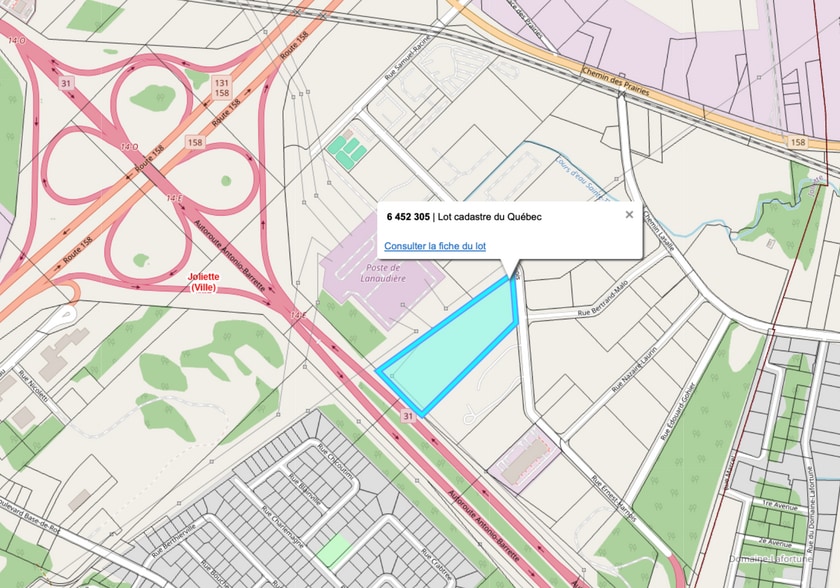Click the Autoroute Antonio-Barrette label near exit 14 E
This screenshot has width=840, height=588.
pyautogui.click(x=229, y=255)
